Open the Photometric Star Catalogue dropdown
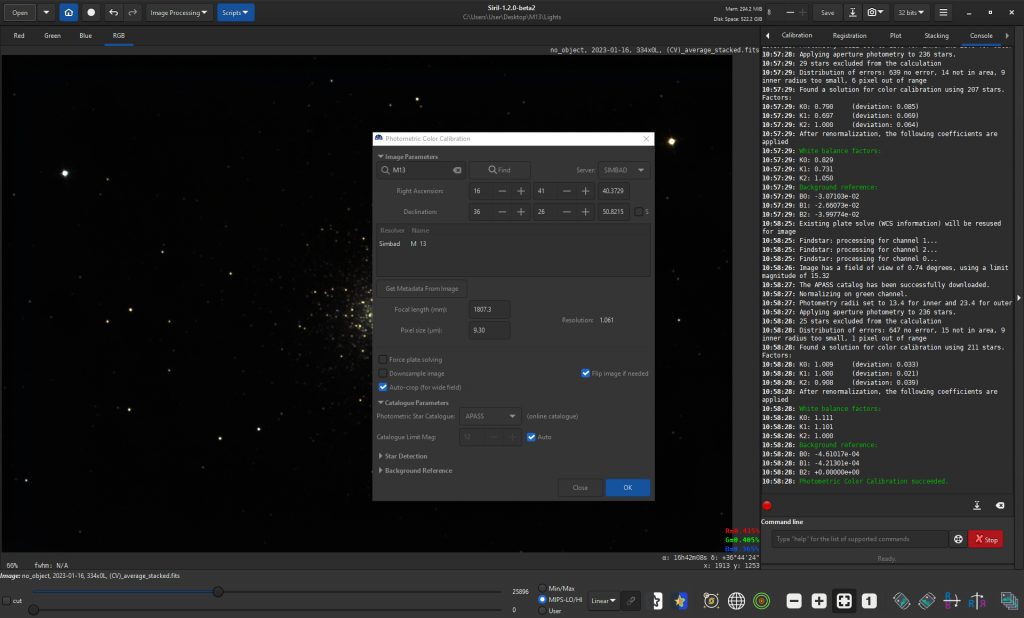This screenshot has width=1024, height=618. point(491,416)
